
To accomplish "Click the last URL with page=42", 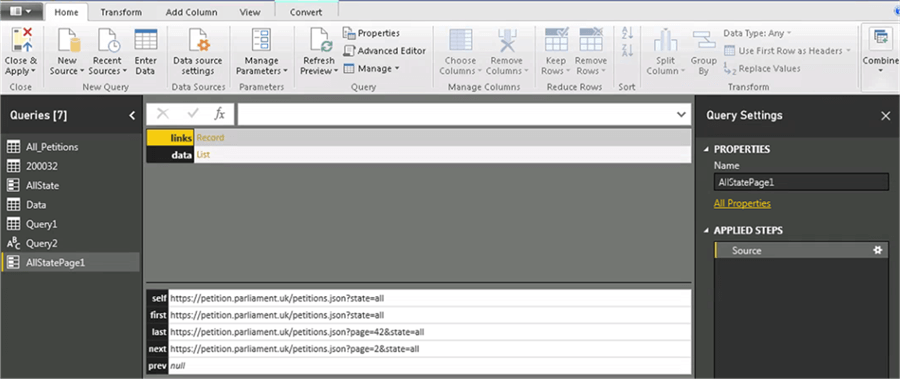I will (297, 332).
